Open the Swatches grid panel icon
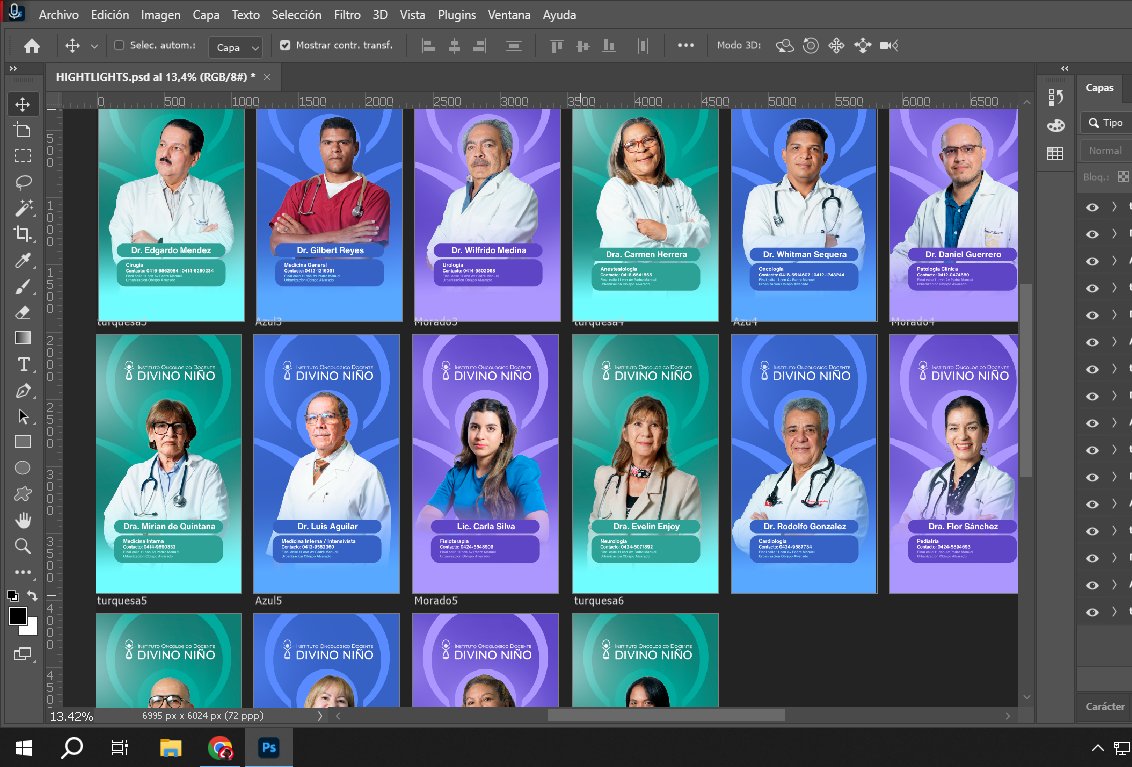The height and width of the screenshot is (767, 1132). coord(1055,153)
